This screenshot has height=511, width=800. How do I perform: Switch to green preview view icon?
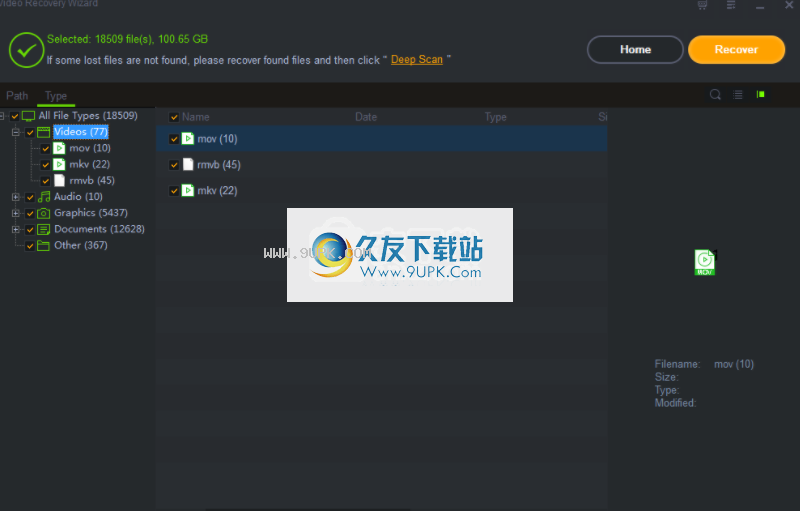click(761, 94)
